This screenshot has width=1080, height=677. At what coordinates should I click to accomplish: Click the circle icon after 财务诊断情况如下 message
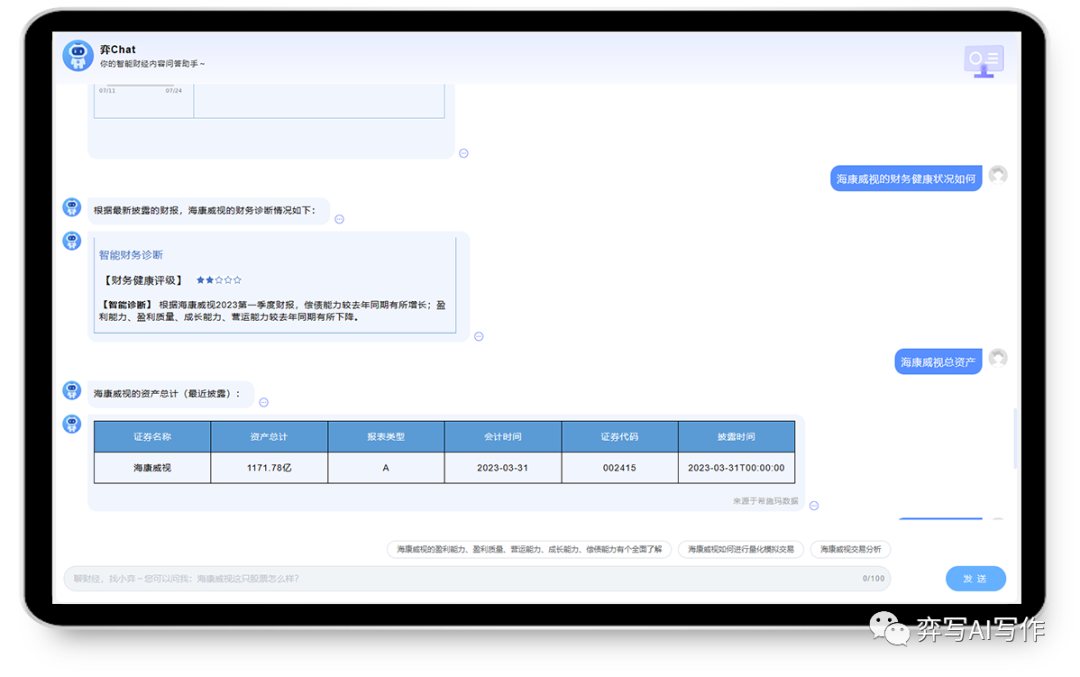click(x=339, y=219)
